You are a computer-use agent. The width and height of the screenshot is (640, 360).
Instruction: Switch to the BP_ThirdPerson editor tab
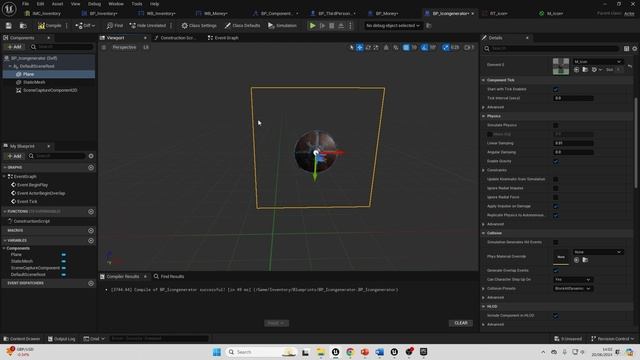333,13
